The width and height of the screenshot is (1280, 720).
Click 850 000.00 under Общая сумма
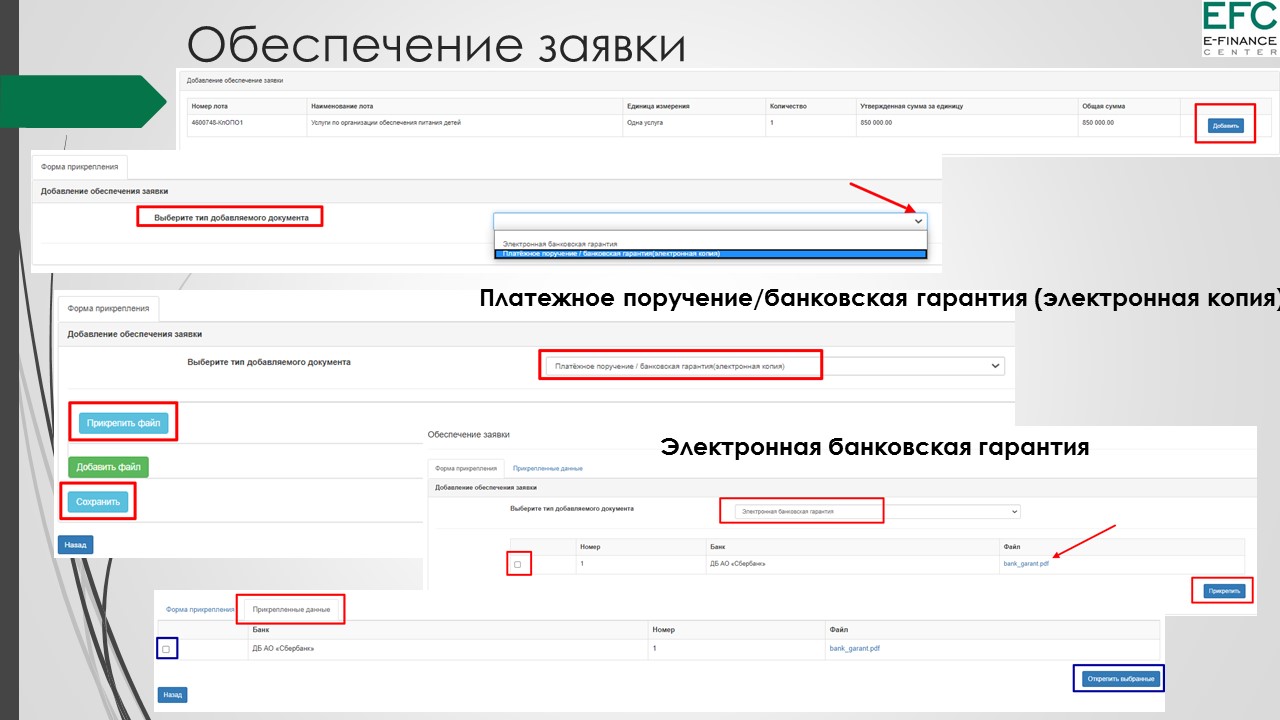coord(1098,123)
